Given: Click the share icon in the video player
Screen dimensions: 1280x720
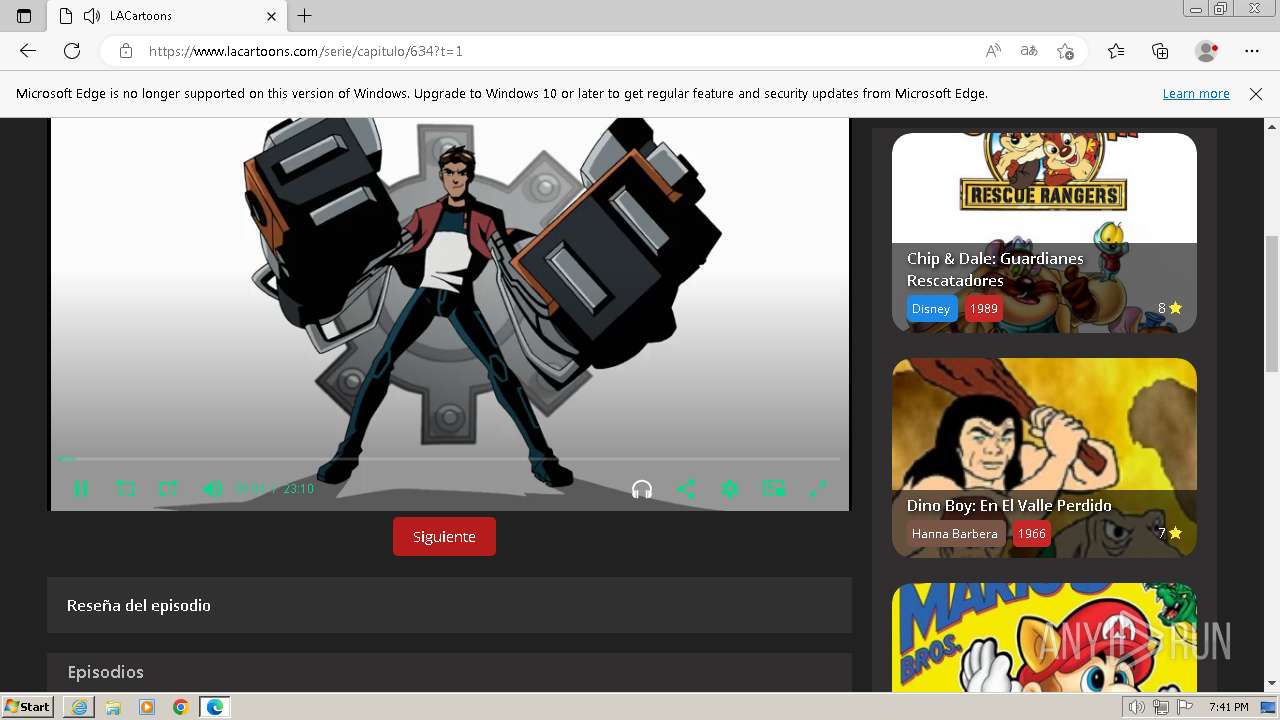Looking at the screenshot, I should [686, 489].
